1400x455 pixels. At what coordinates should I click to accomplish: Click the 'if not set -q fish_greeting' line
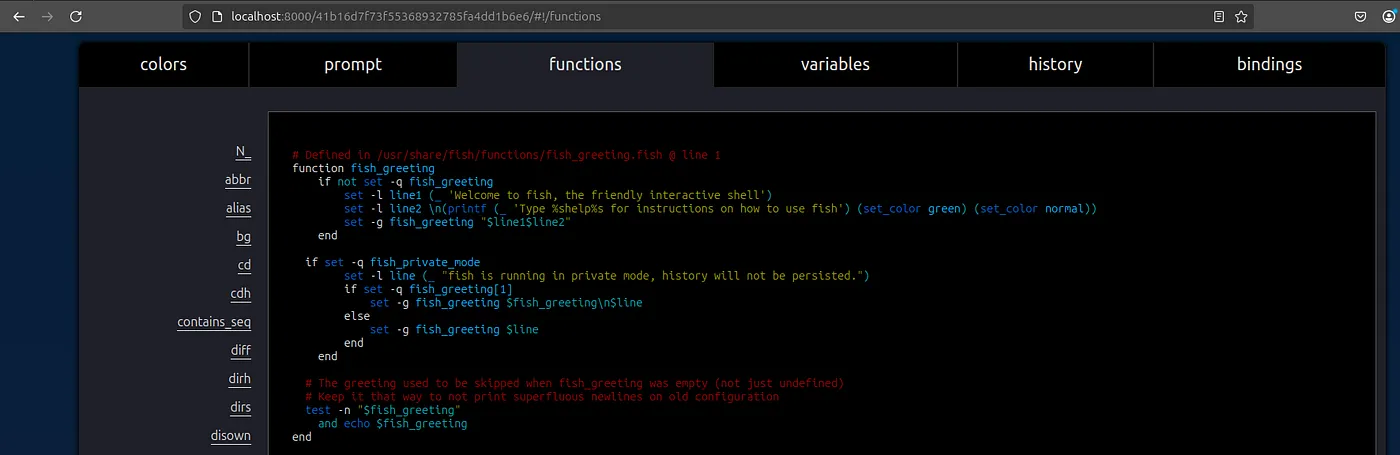point(405,182)
